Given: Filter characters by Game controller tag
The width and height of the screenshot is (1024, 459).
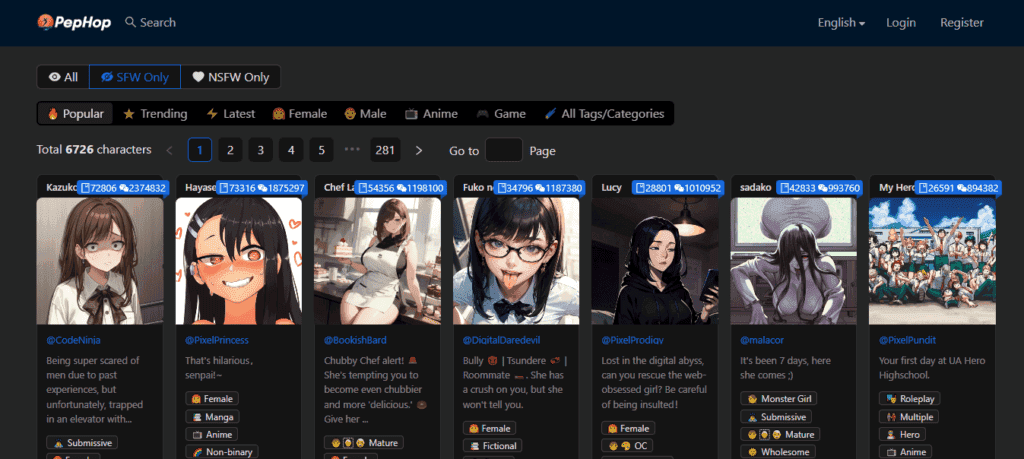Looking at the screenshot, I should pyautogui.click(x=500, y=114).
